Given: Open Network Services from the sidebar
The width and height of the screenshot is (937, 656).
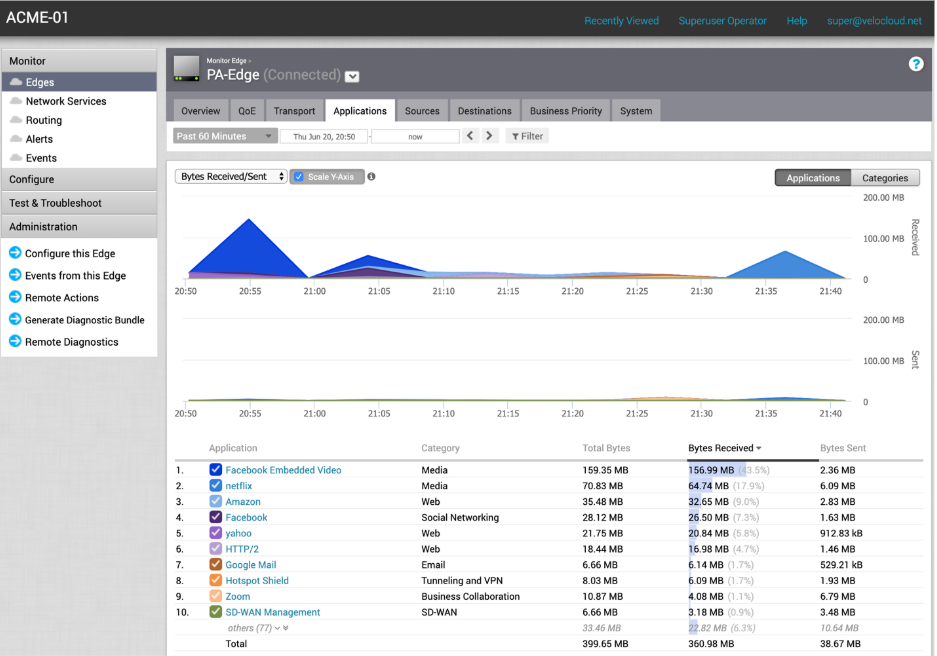Looking at the screenshot, I should click(66, 101).
